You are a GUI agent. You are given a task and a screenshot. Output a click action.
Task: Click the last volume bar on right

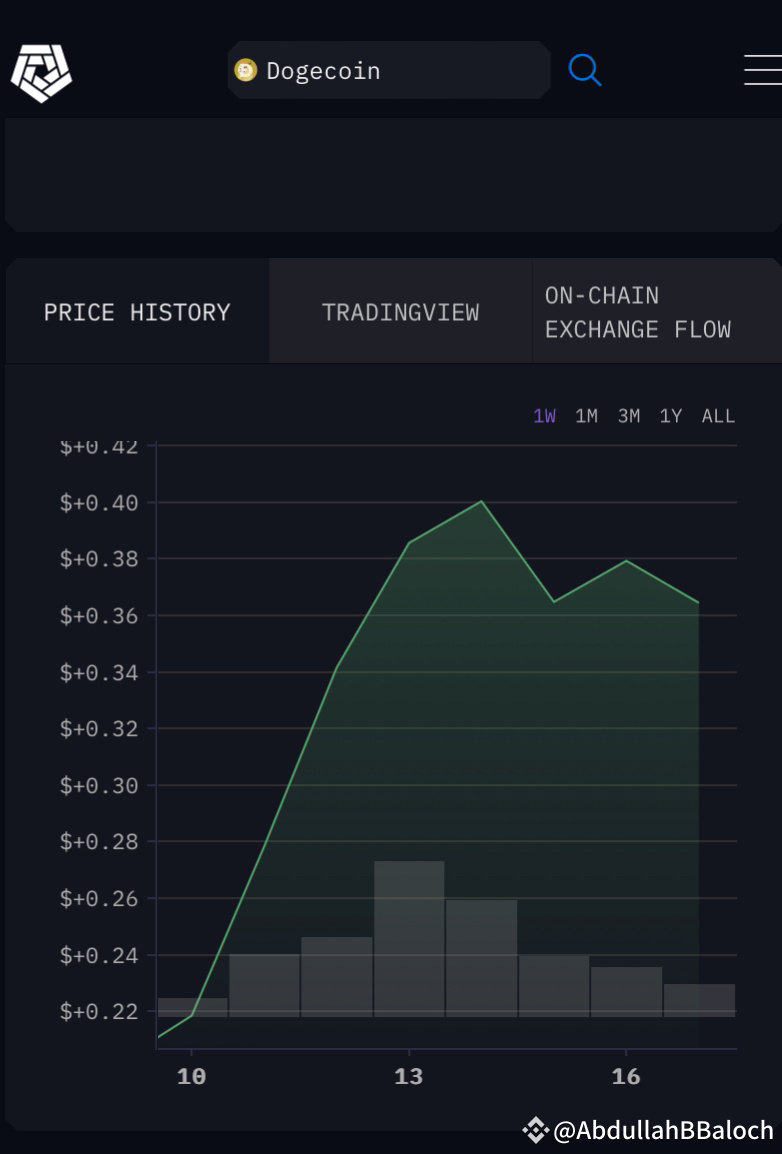699,1000
